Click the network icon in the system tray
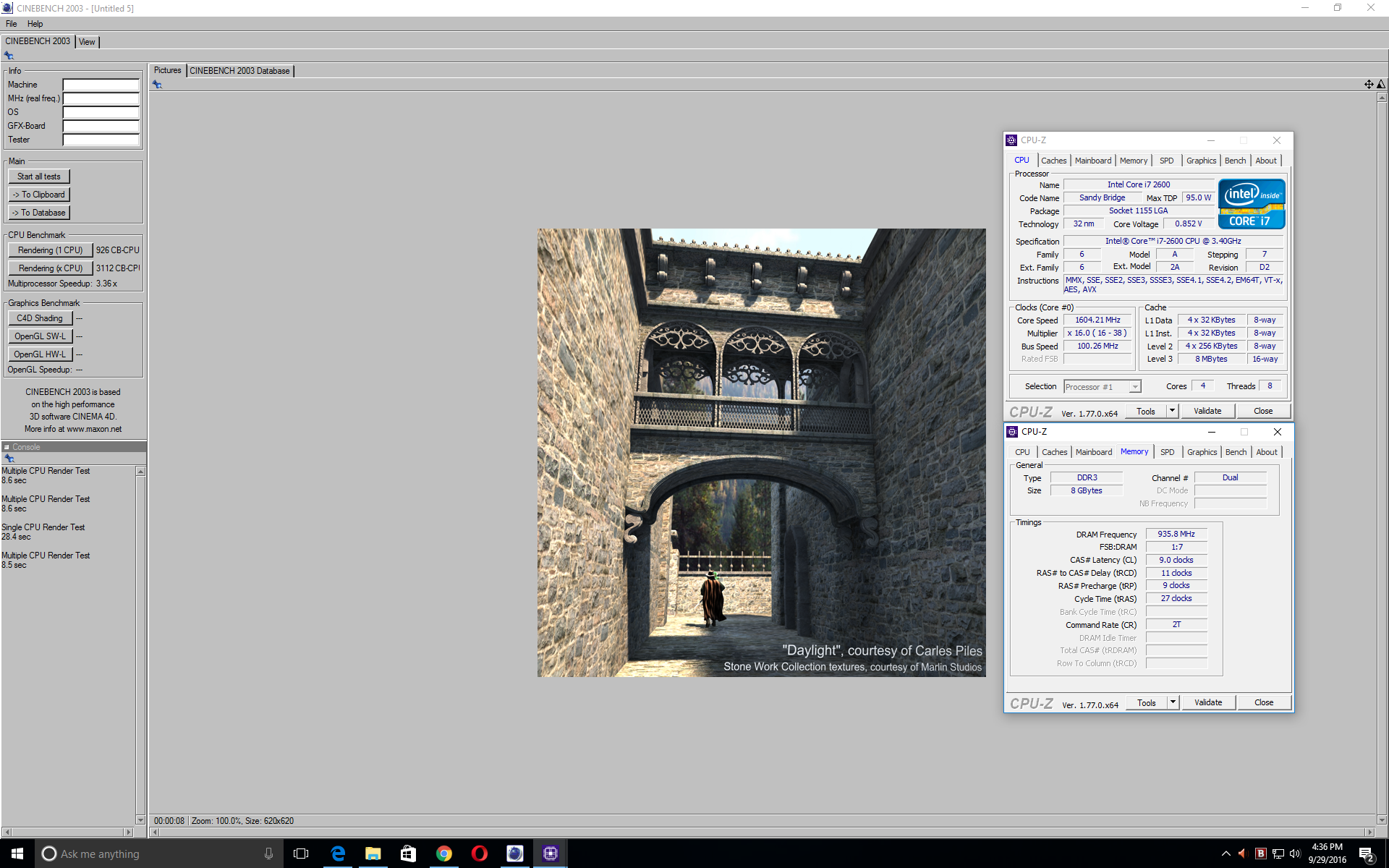The image size is (1389, 868). click(1278, 854)
